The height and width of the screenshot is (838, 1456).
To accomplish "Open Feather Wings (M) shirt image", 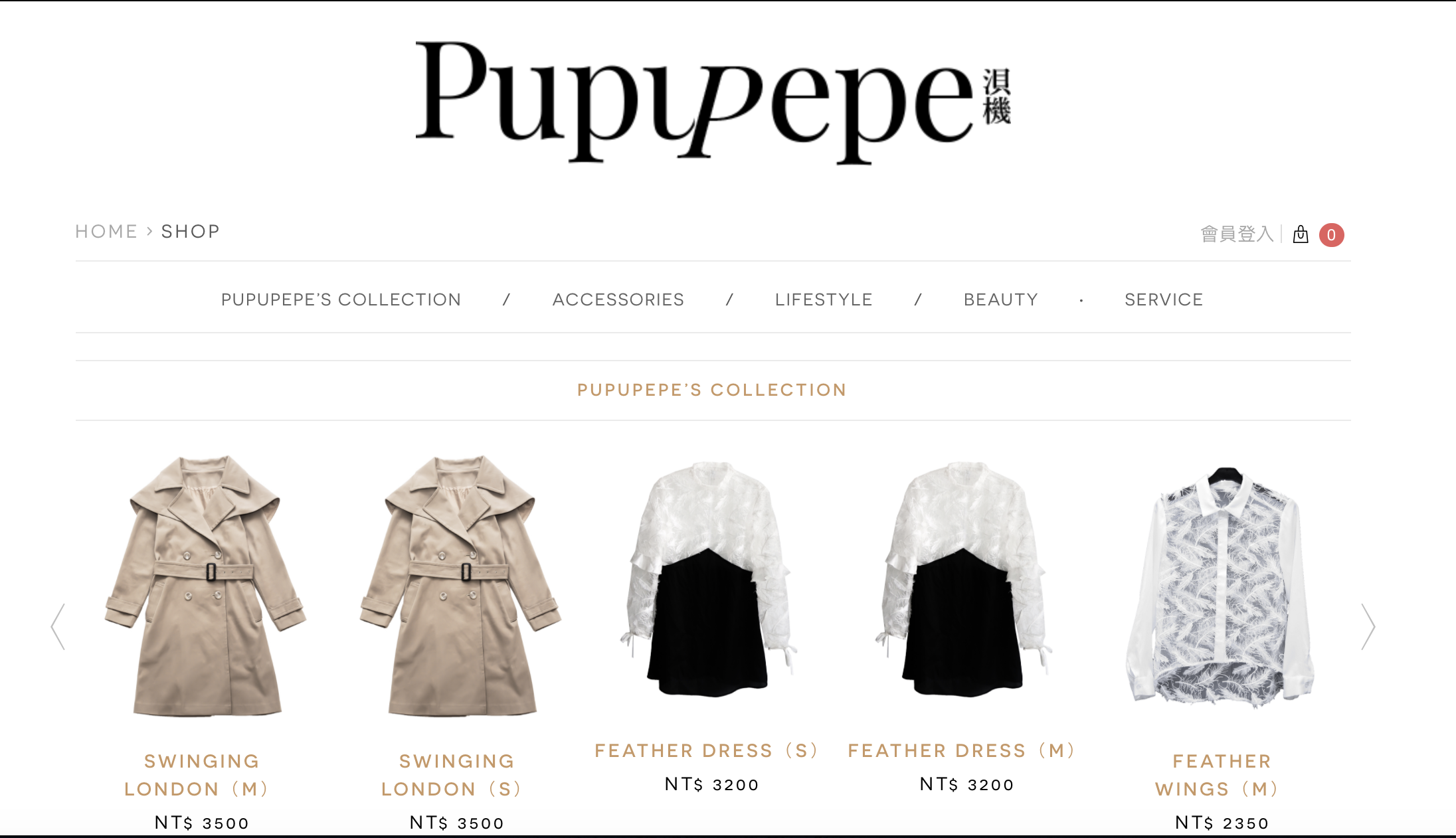I will click(x=1221, y=587).
